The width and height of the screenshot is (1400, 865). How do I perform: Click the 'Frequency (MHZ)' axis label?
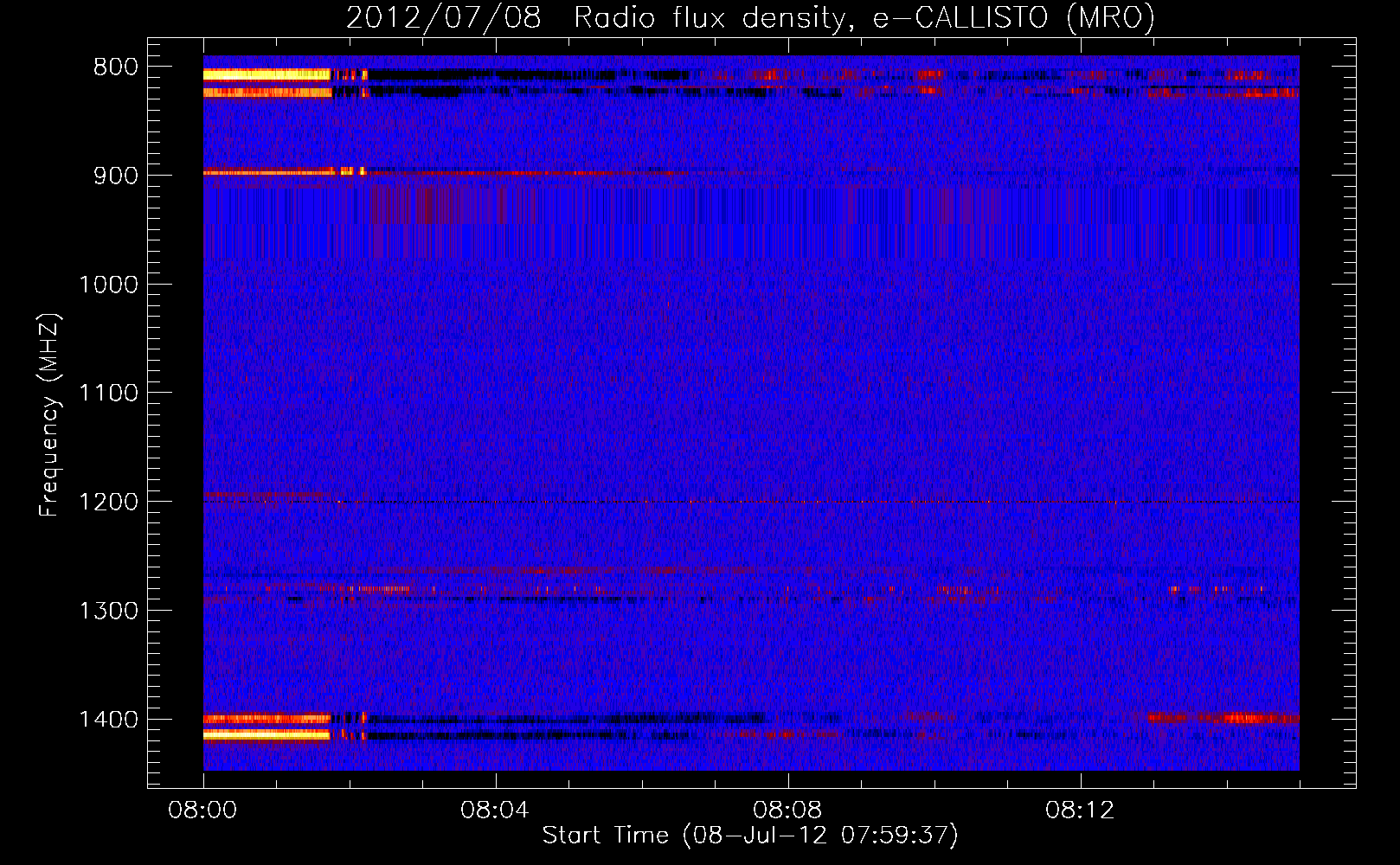(x=49, y=415)
